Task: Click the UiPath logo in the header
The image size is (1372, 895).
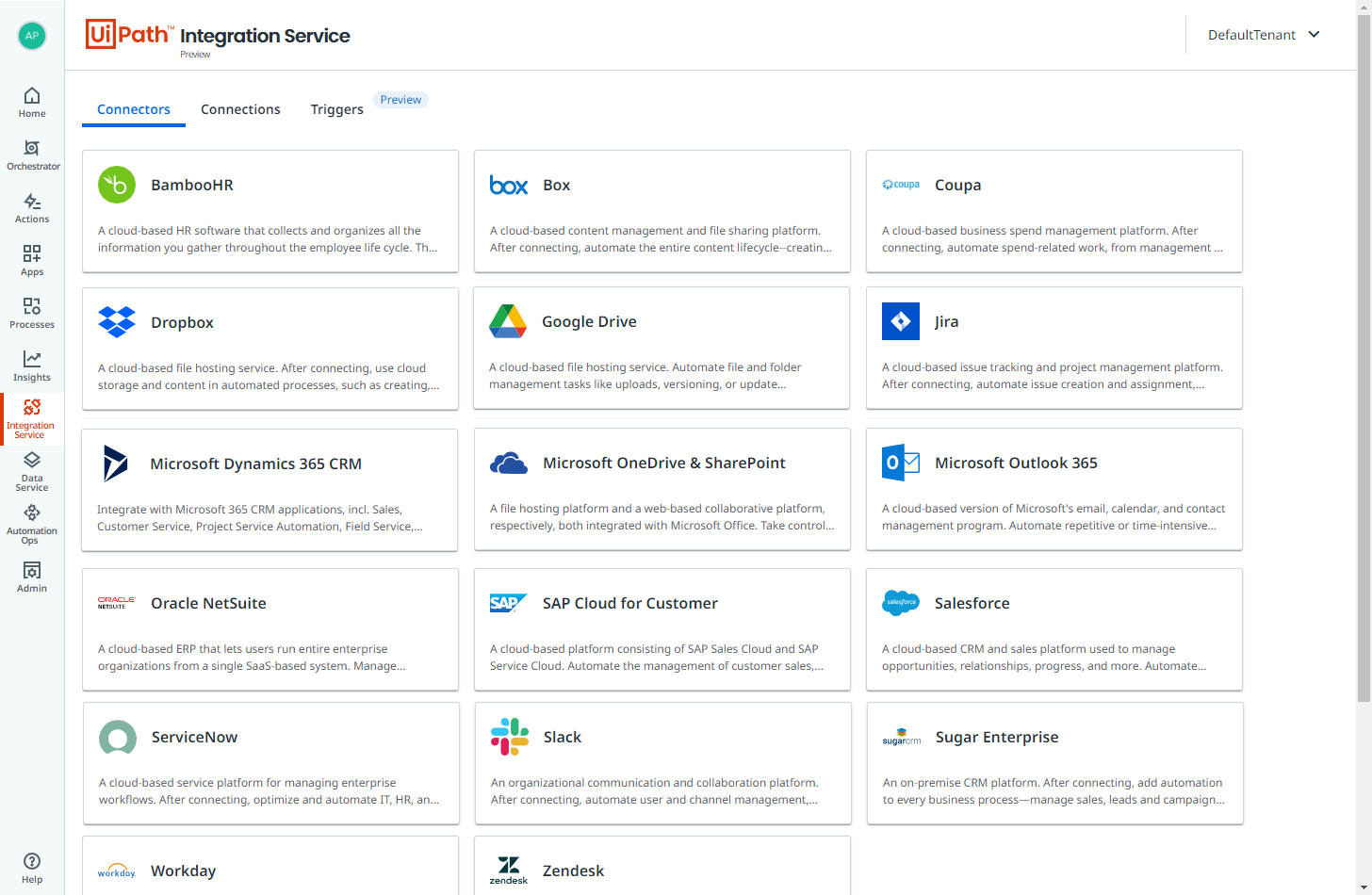Action: (x=130, y=34)
